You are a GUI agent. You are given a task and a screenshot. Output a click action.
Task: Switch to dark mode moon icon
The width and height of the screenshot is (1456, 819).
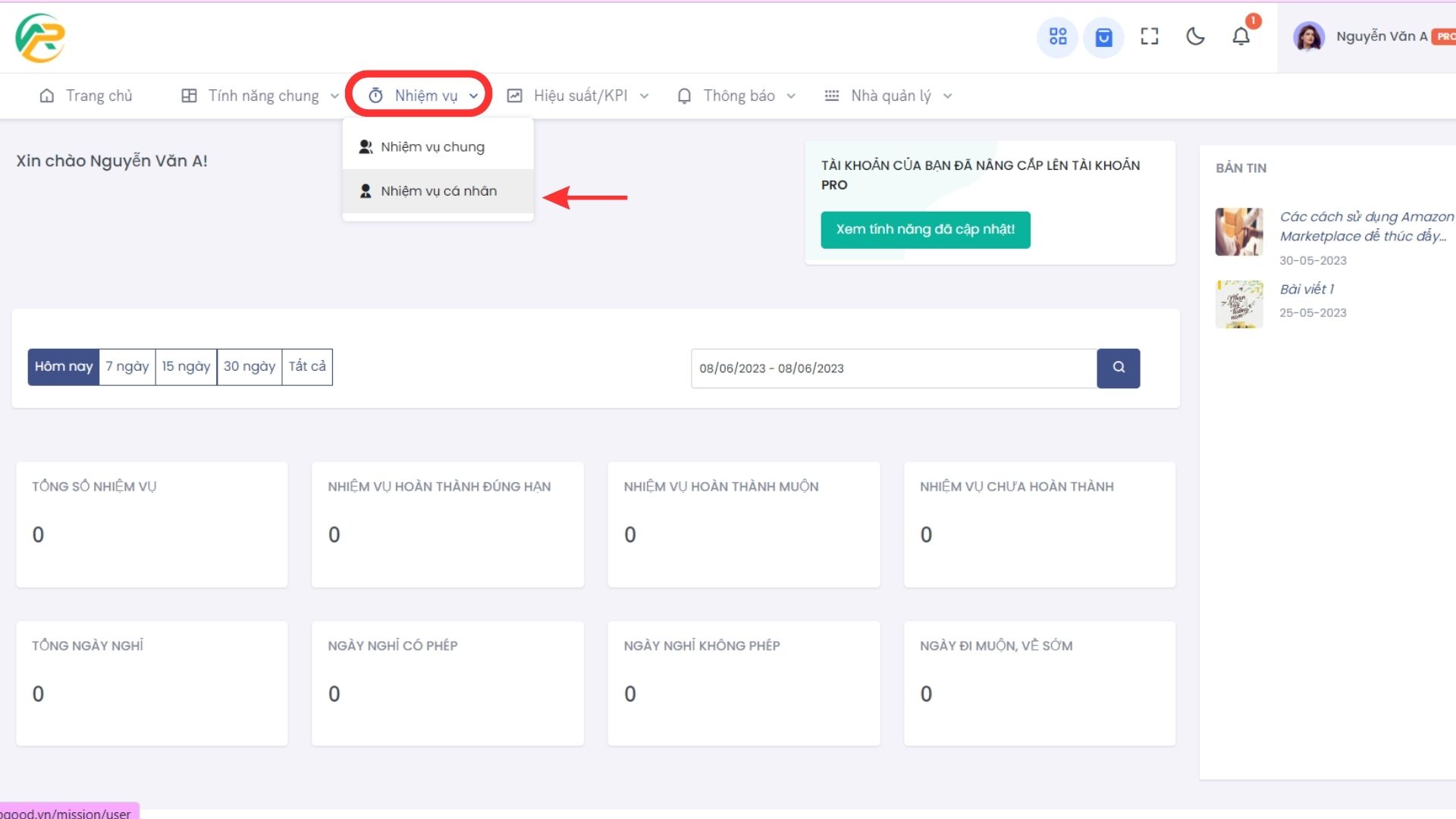[x=1195, y=36]
